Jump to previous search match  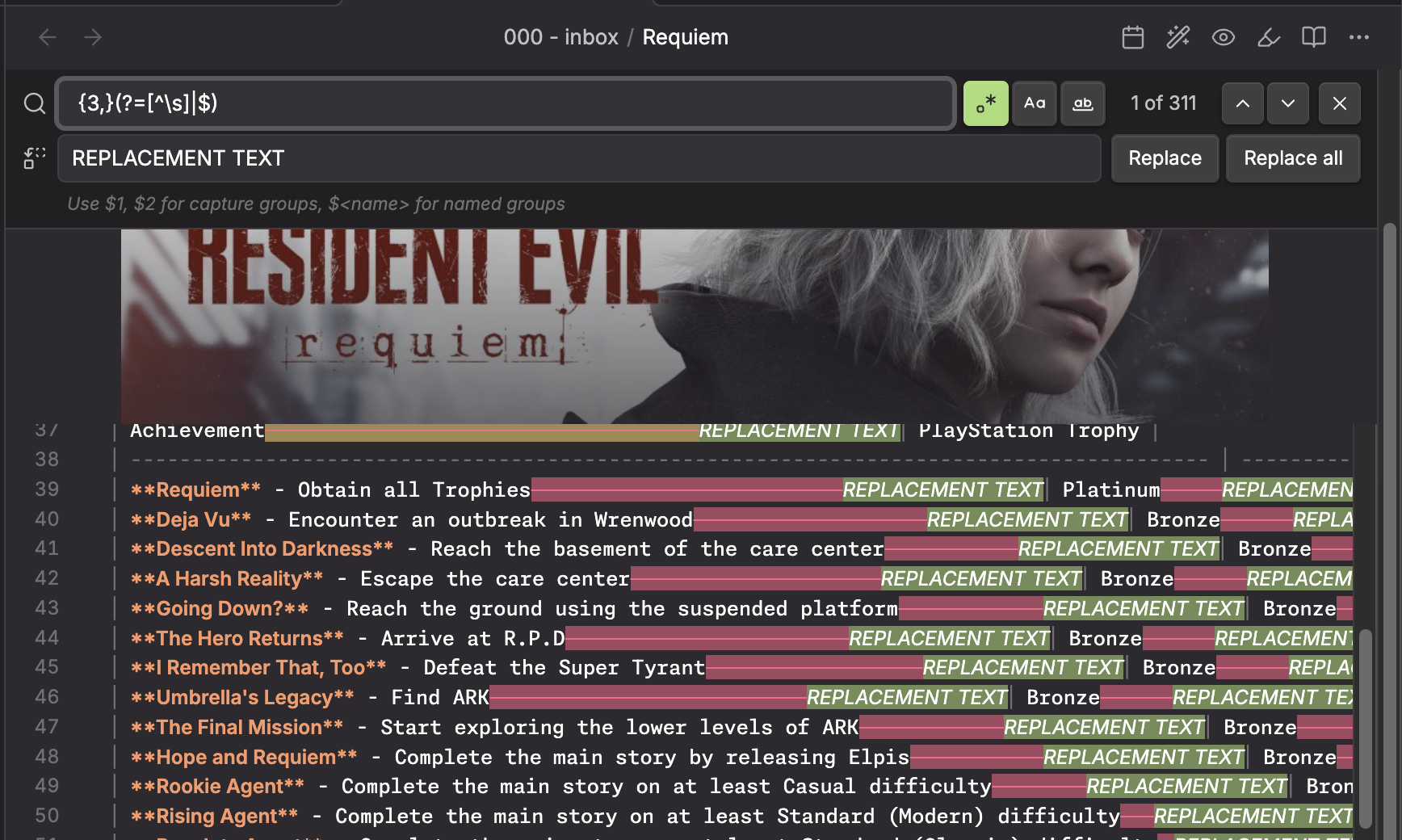point(1243,103)
